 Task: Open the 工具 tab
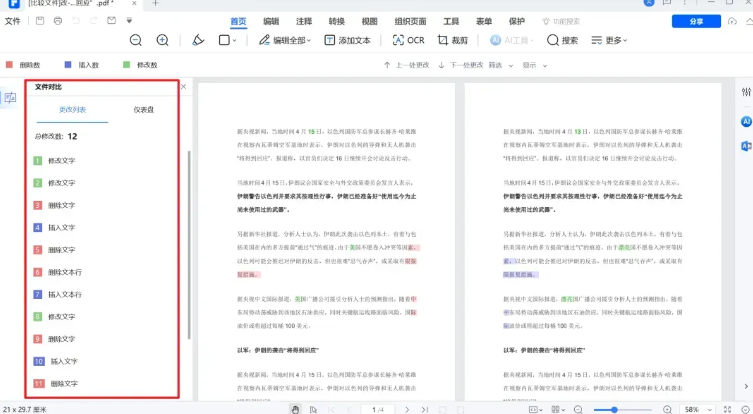coord(451,21)
